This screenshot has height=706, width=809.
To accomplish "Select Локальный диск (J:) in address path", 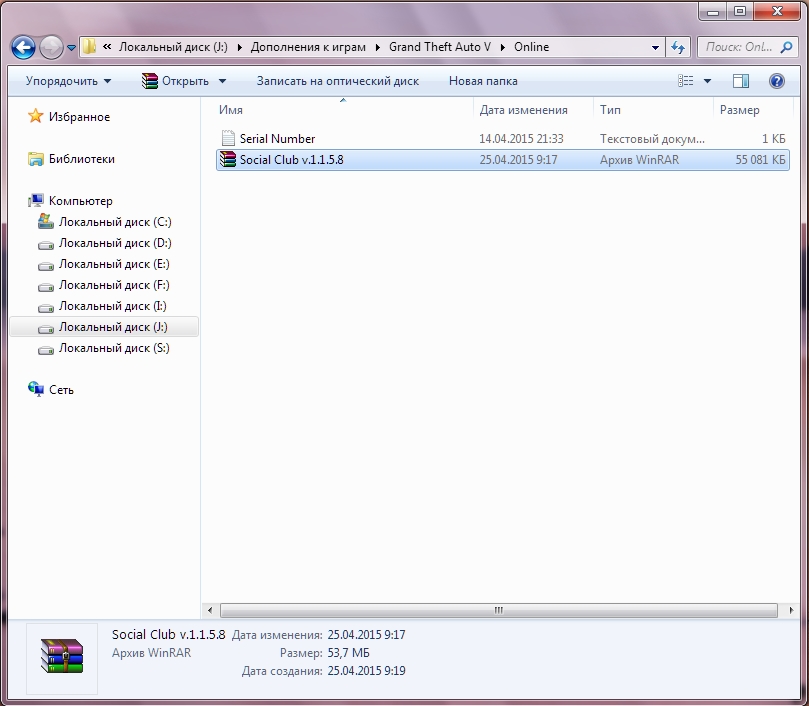I will [173, 47].
